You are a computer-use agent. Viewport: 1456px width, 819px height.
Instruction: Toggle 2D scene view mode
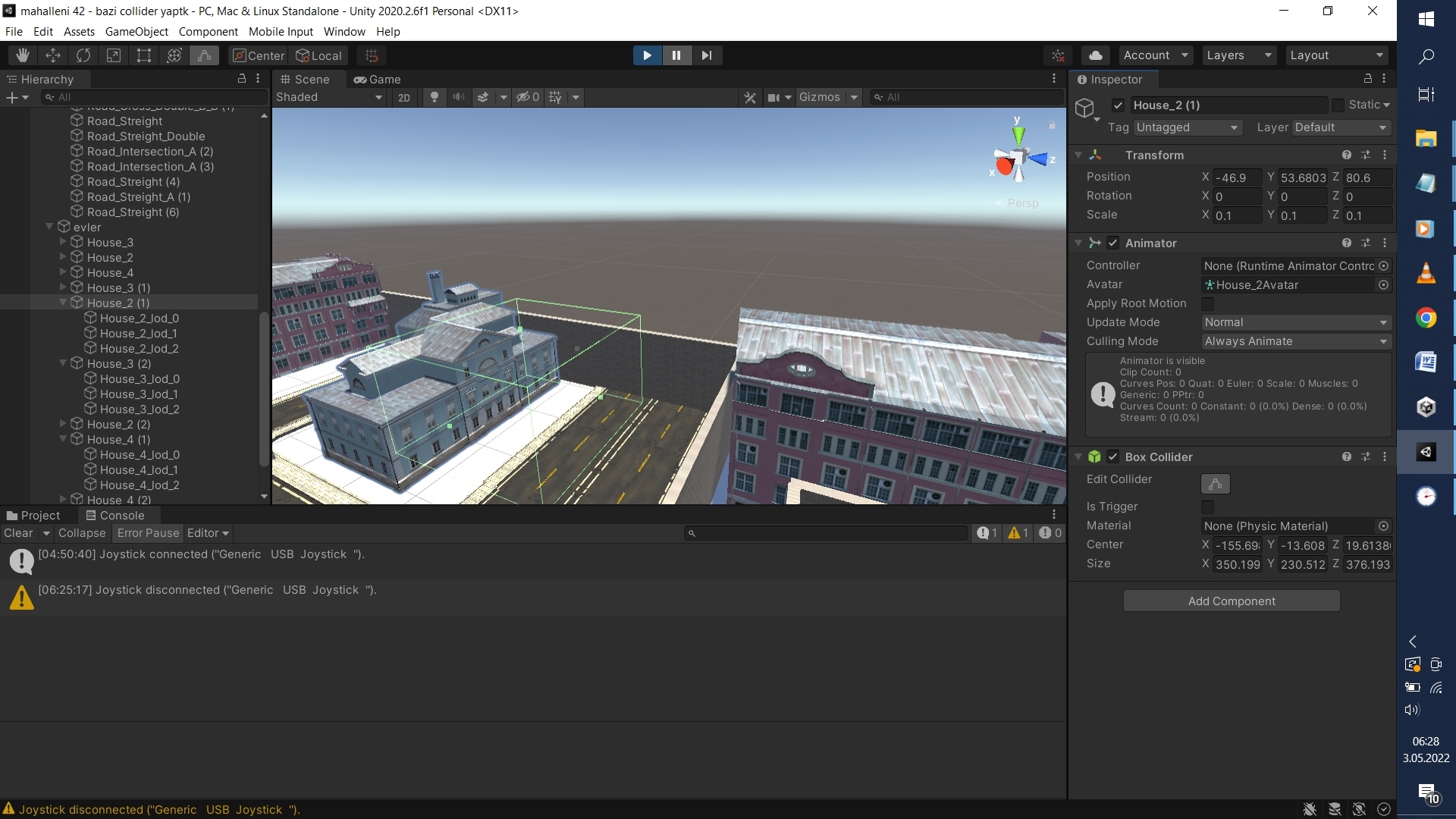pyautogui.click(x=404, y=97)
